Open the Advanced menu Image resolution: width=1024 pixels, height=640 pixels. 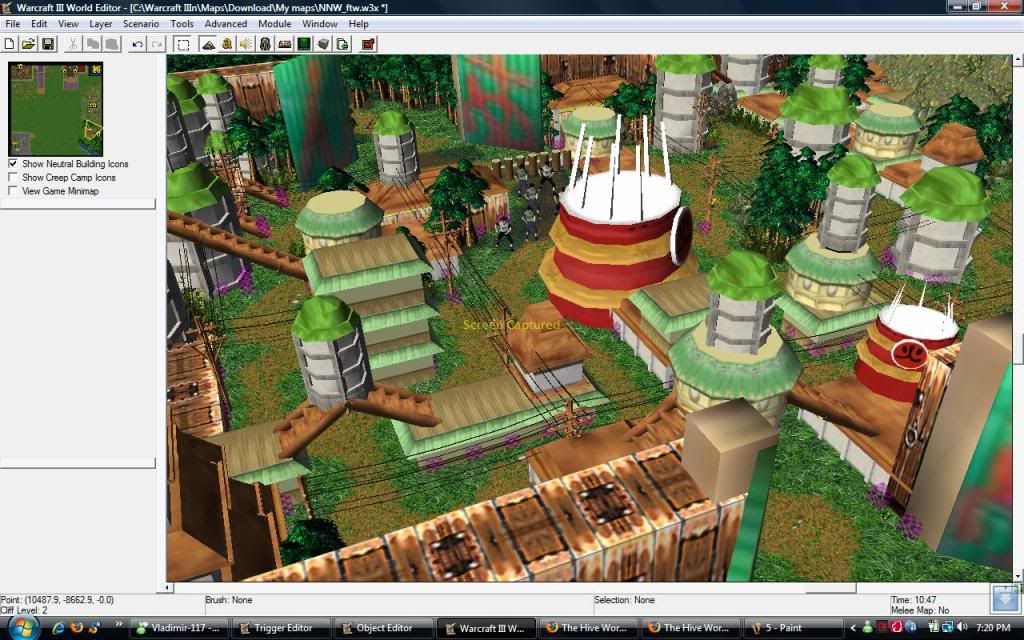pos(226,24)
